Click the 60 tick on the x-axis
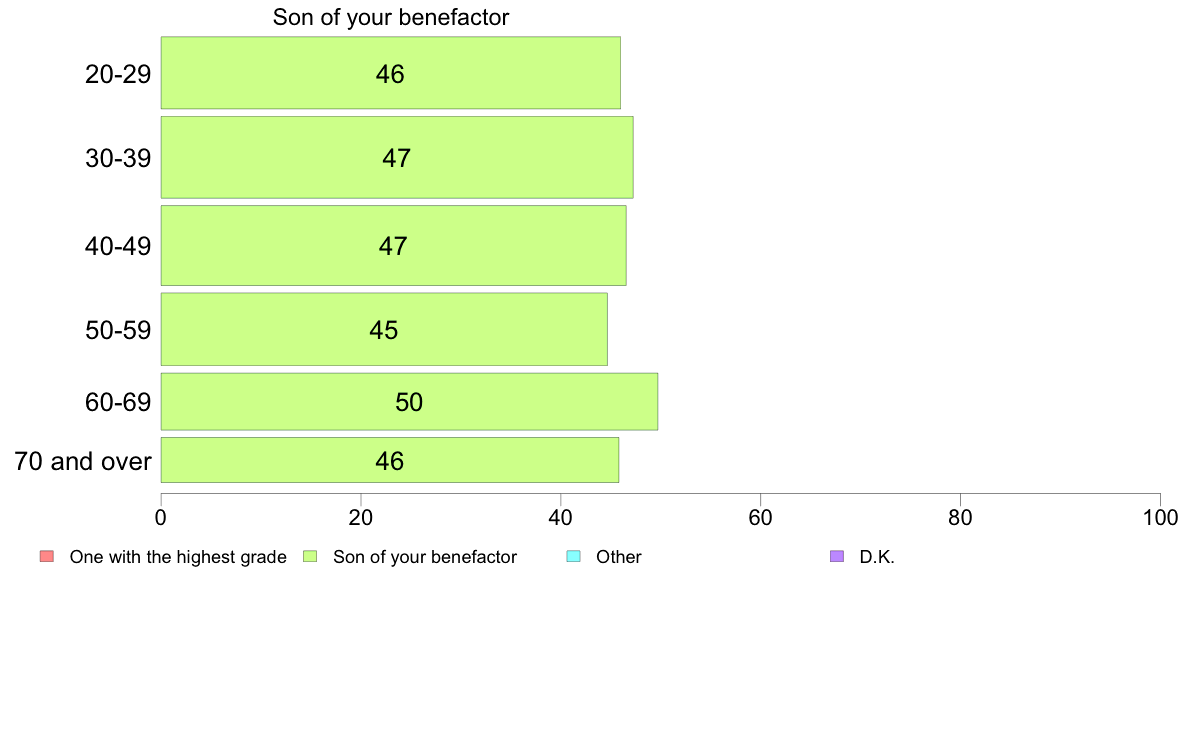 [x=760, y=517]
